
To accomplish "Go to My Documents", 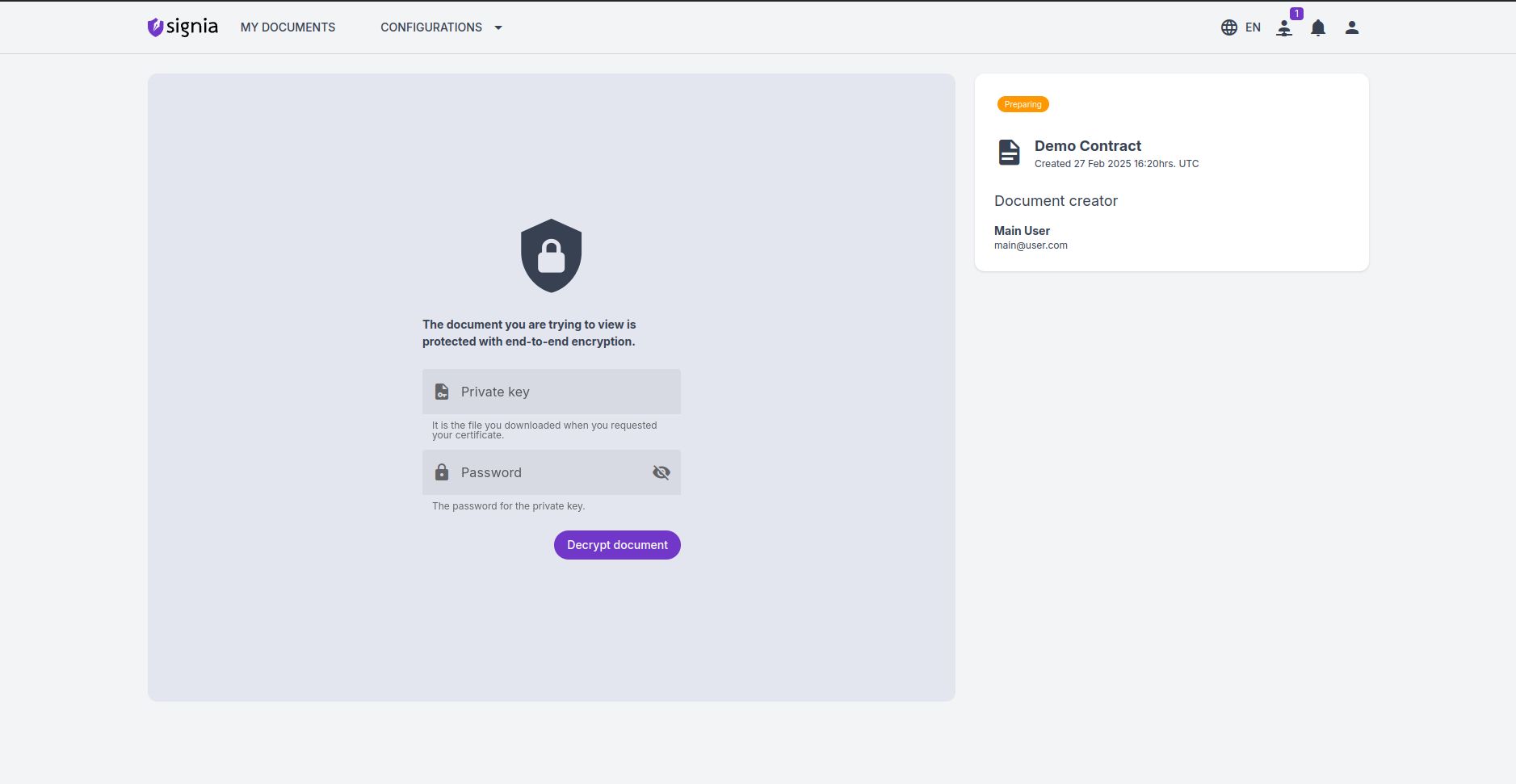I will (x=288, y=27).
